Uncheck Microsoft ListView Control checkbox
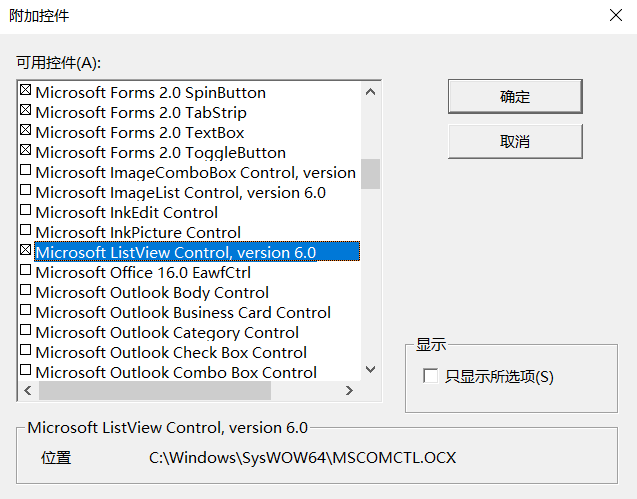Viewport: 637px width, 499px height. pyautogui.click(x=25, y=250)
